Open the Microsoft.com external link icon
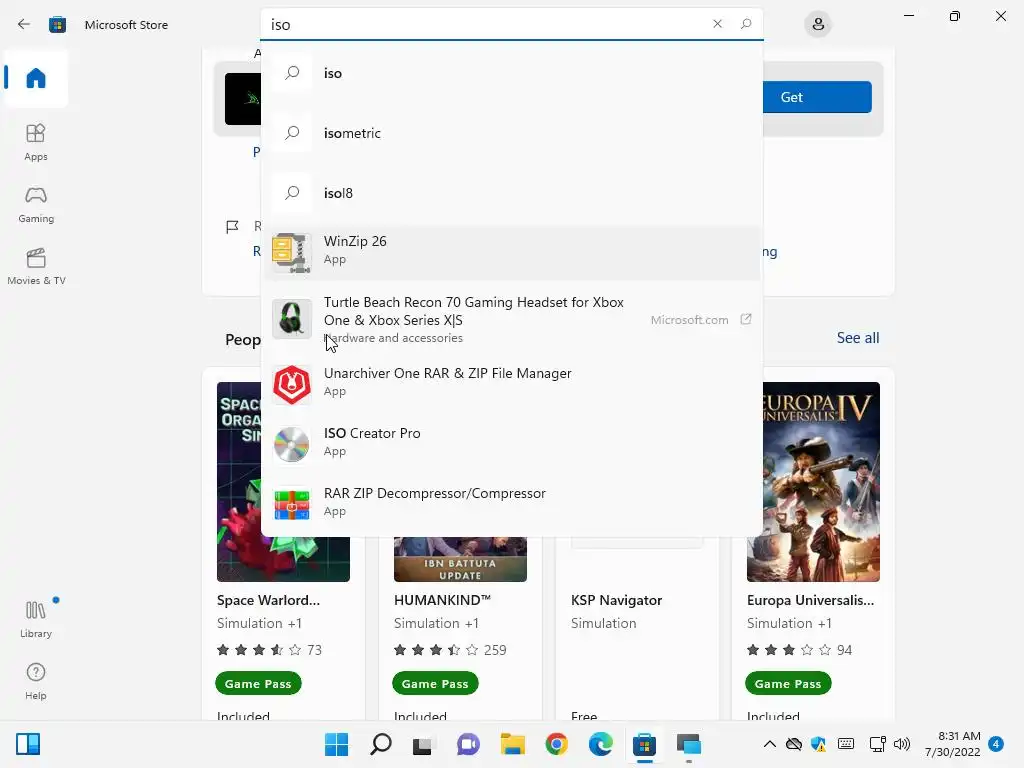The height and width of the screenshot is (768, 1024). tap(746, 319)
